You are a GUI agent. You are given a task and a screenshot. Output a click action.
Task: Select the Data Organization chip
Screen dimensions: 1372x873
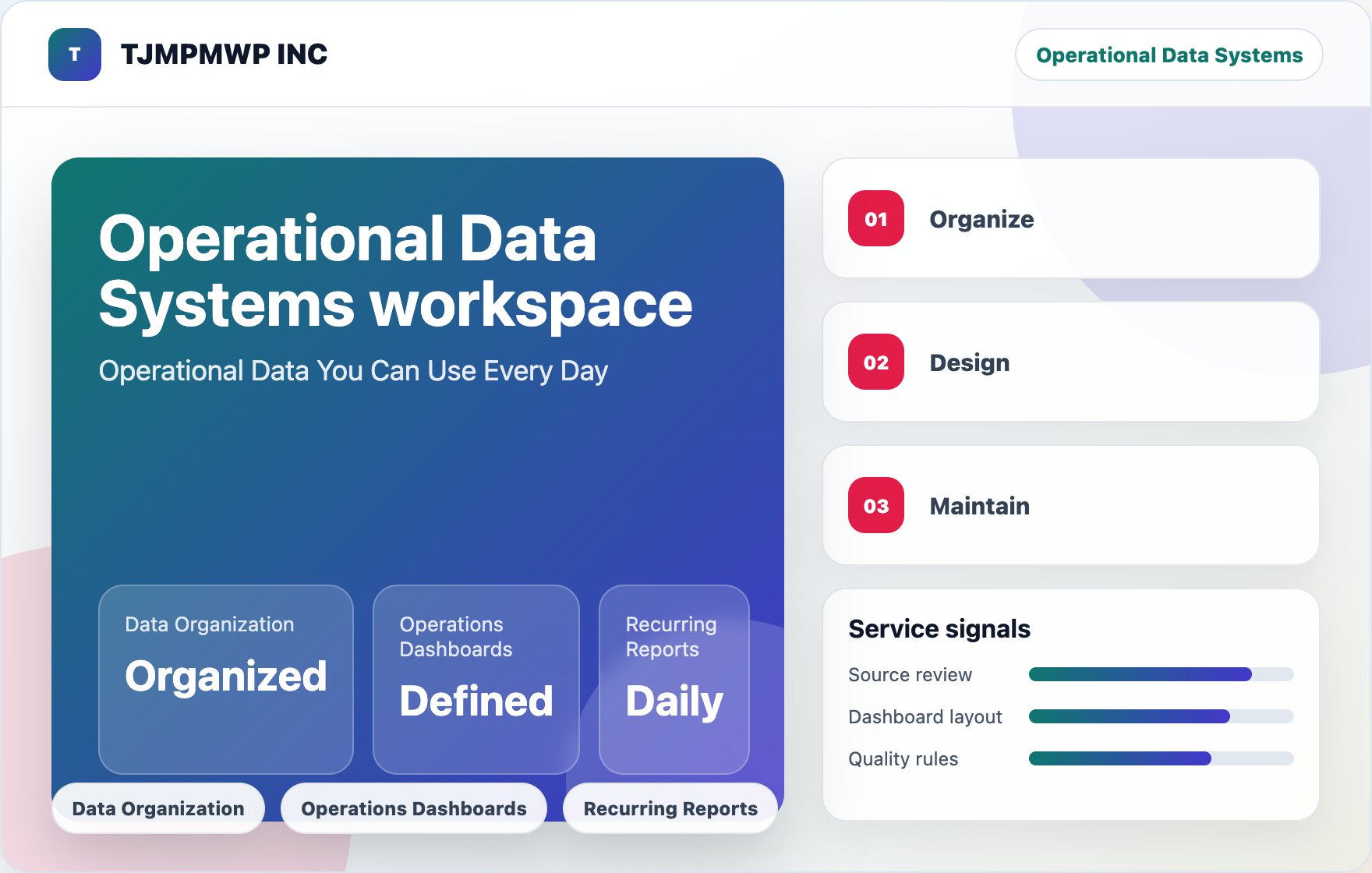point(158,808)
